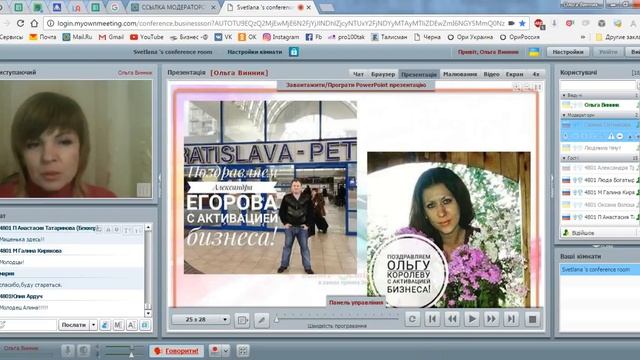Adjust the playback speed slider
The width and height of the screenshot is (640, 360).
point(276,319)
